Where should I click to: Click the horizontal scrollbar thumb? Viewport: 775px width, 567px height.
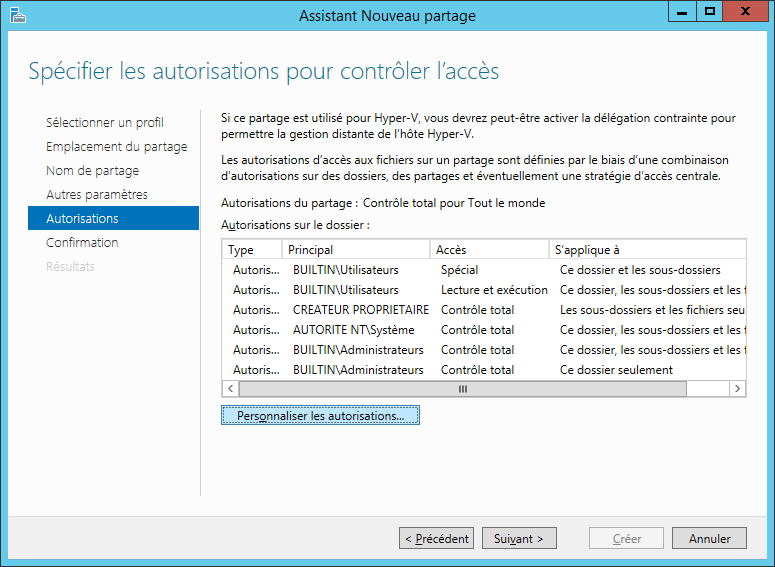(463, 388)
